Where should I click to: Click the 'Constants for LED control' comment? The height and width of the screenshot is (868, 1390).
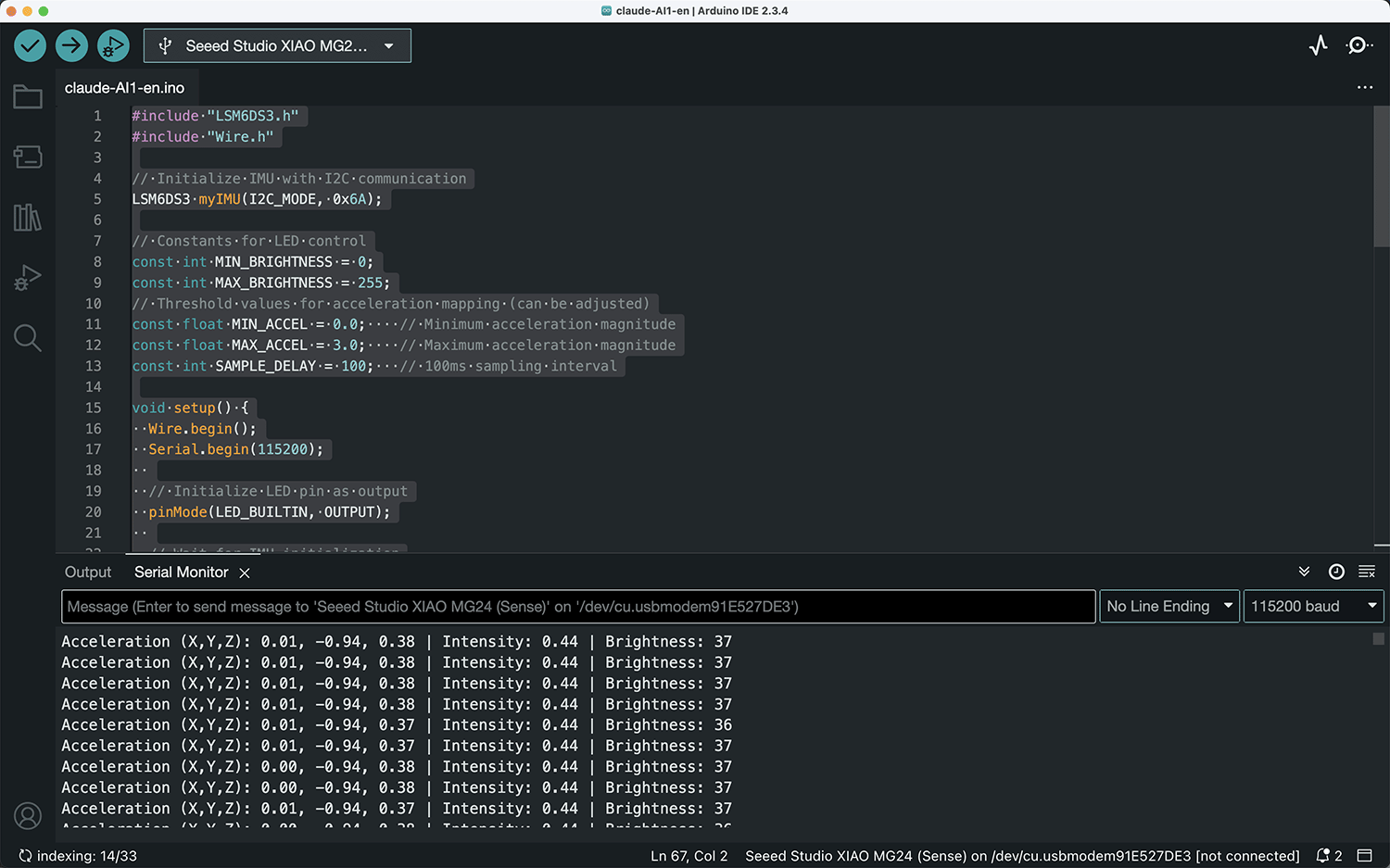click(249, 241)
